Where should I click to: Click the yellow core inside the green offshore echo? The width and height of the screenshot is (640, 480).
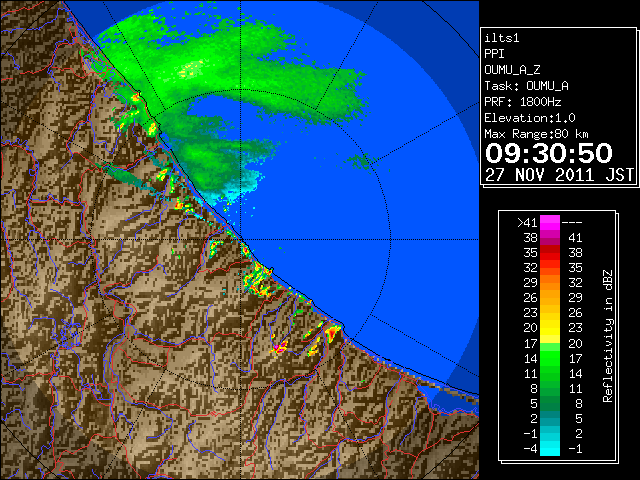point(191,69)
